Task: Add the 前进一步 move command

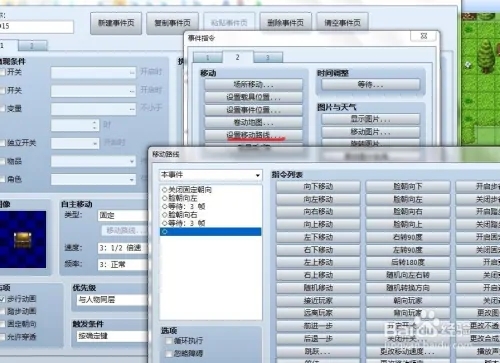Action: pos(318,326)
